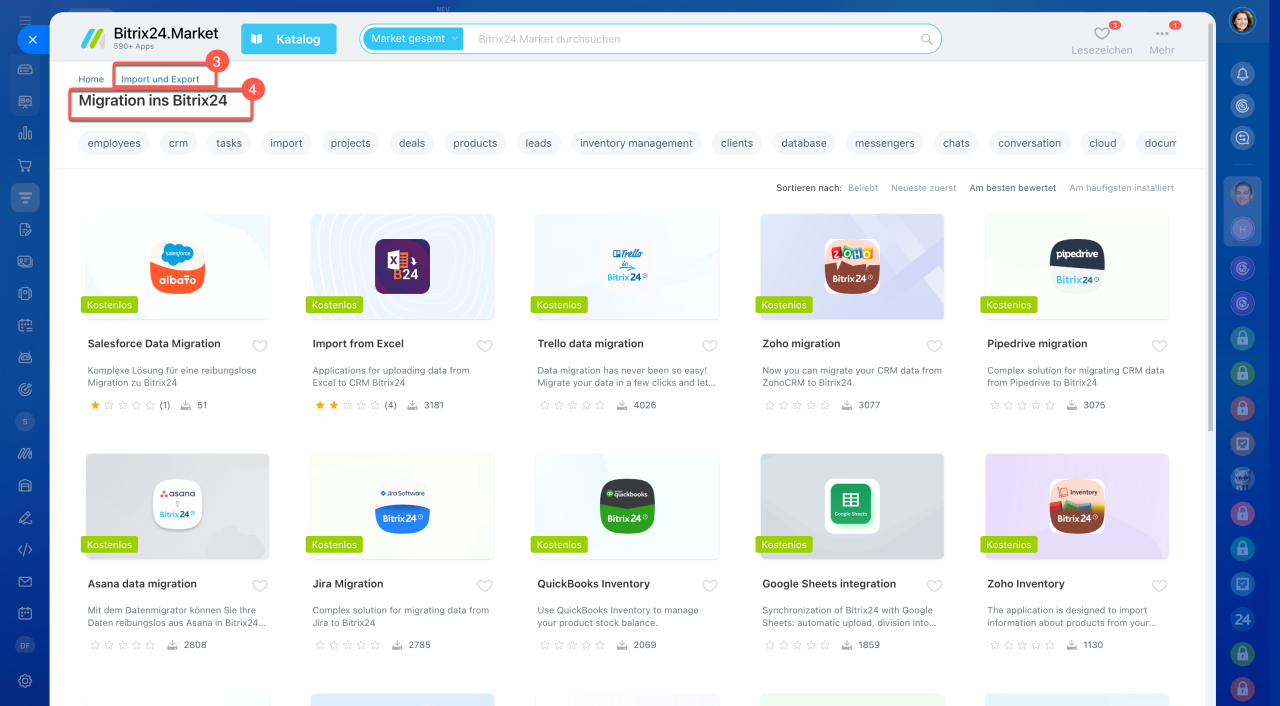Favorite Salesforce Data Migration with the heart

pos(260,346)
